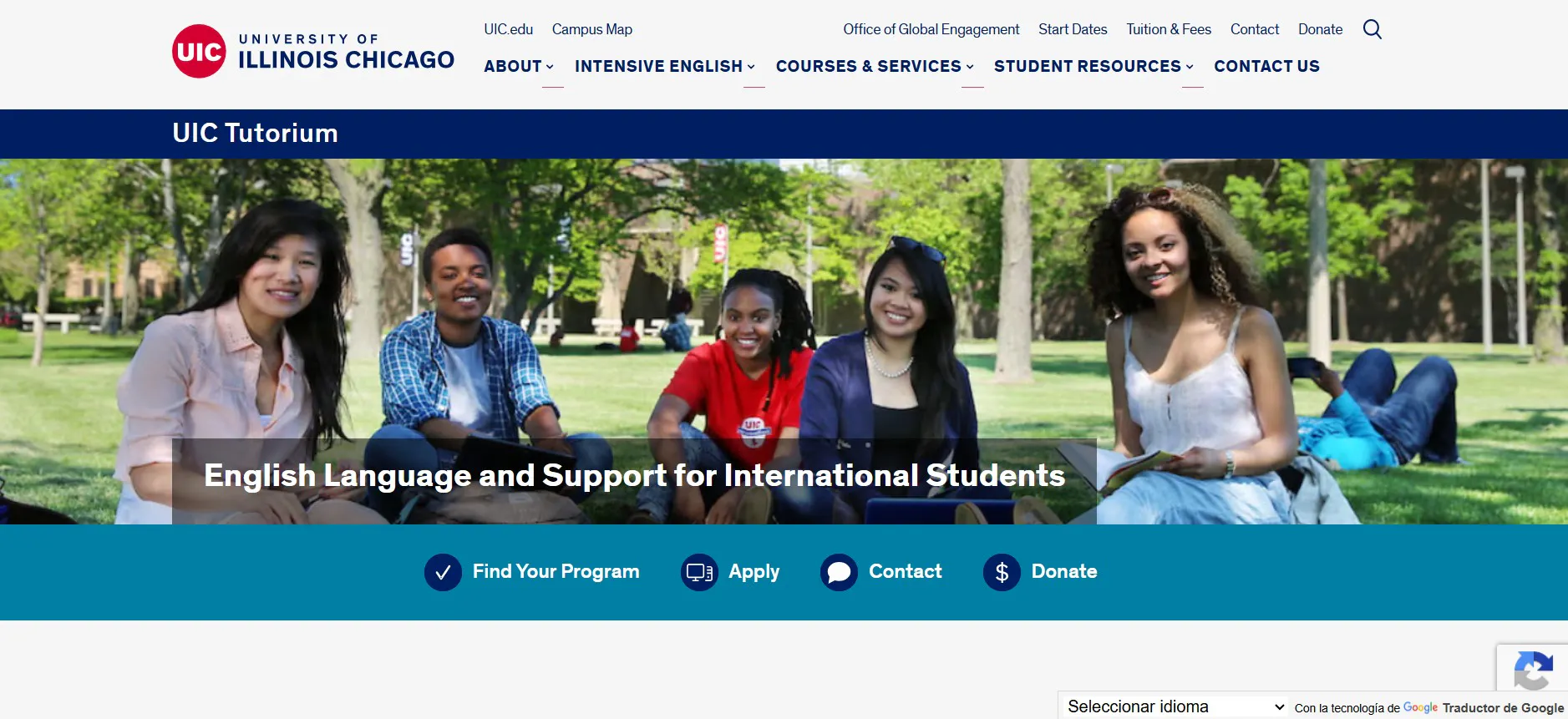Select the Contact Us menu item
The height and width of the screenshot is (719, 1568).
1266,66
